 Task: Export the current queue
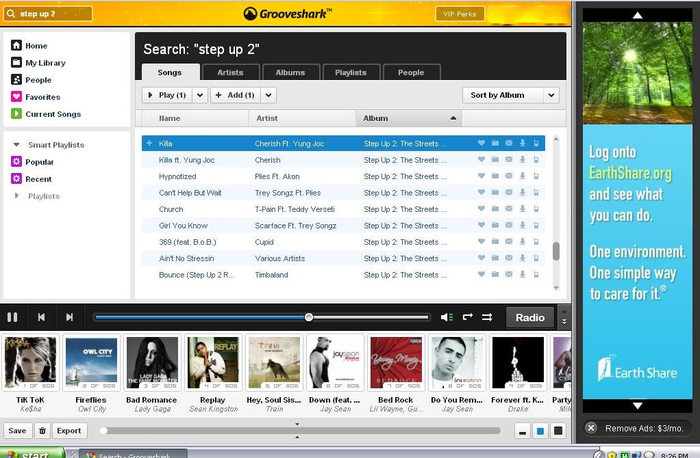point(69,431)
